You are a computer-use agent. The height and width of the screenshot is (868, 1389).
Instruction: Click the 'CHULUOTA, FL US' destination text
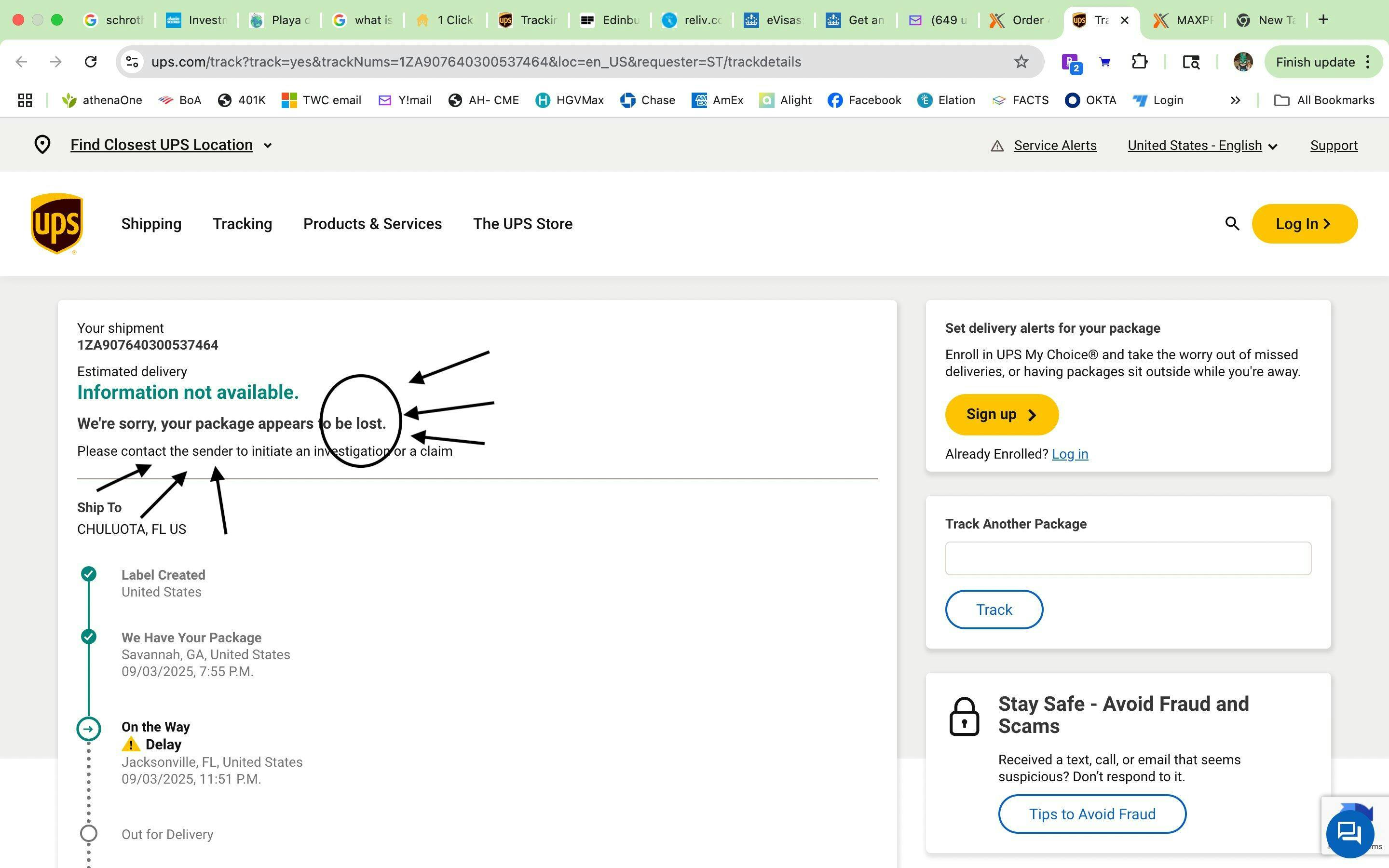[x=132, y=529]
